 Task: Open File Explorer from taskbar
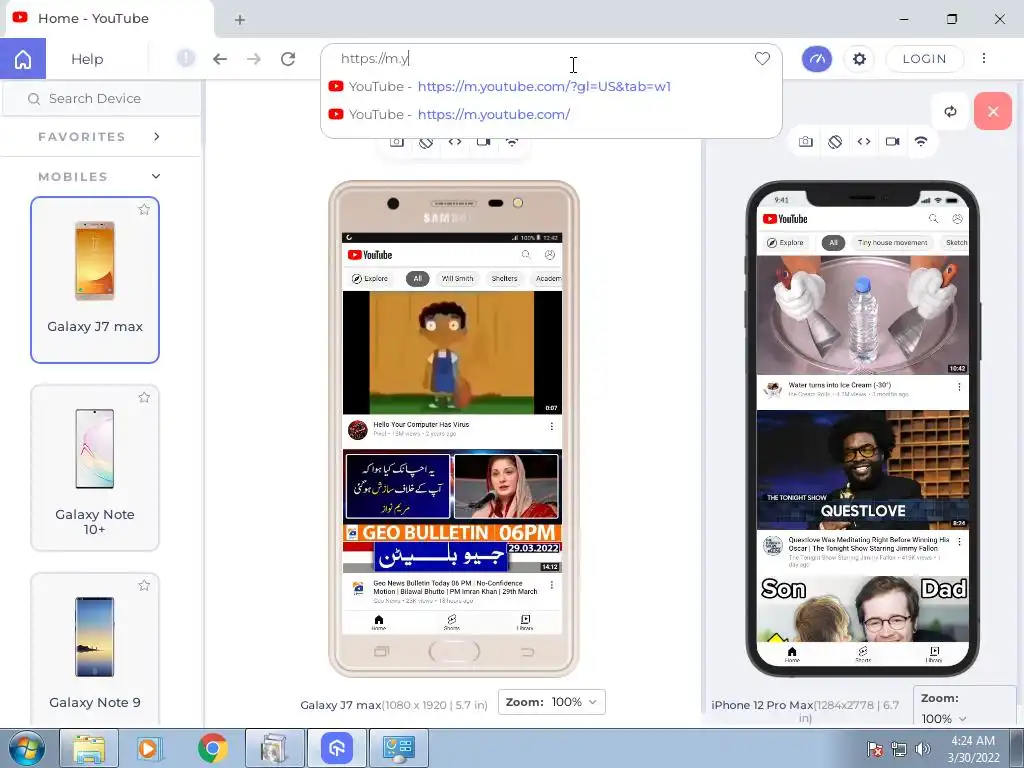click(x=89, y=748)
